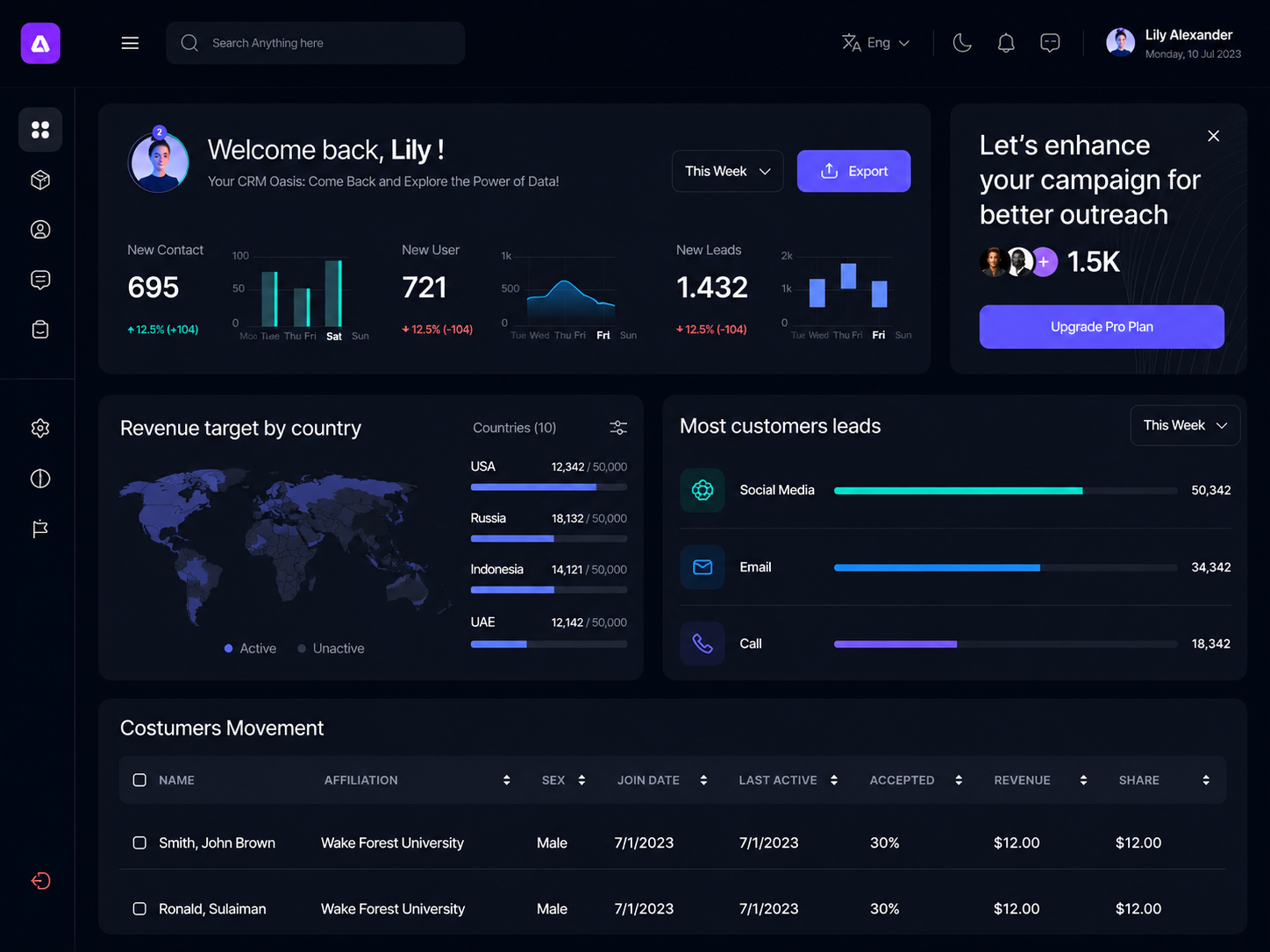Toggle Unactive legend on map

331,649
